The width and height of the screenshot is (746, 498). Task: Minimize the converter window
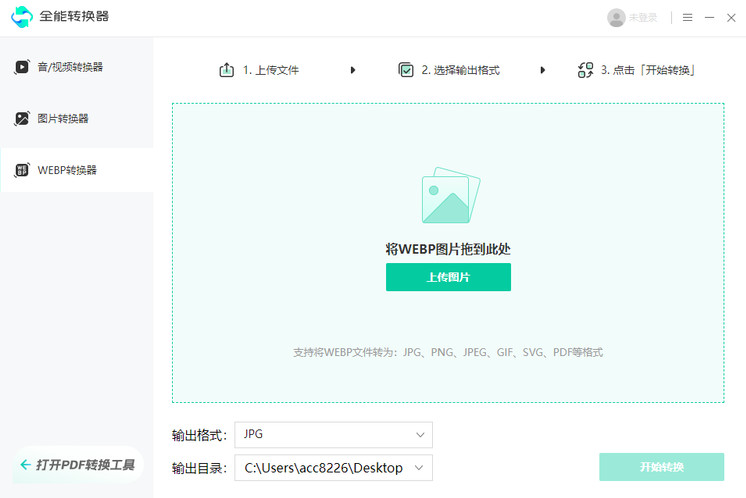(x=711, y=17)
